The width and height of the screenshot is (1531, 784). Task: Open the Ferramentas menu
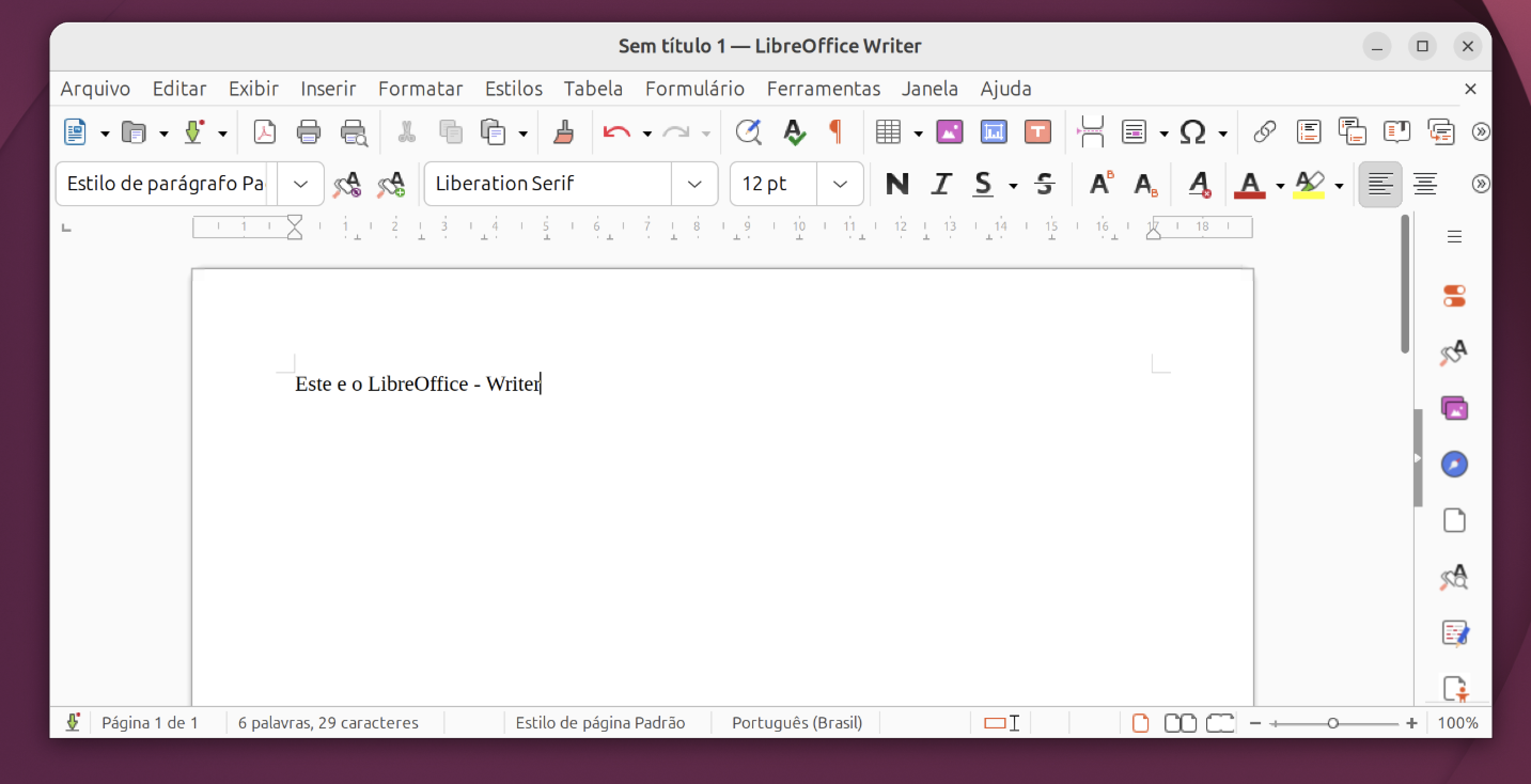tap(823, 89)
